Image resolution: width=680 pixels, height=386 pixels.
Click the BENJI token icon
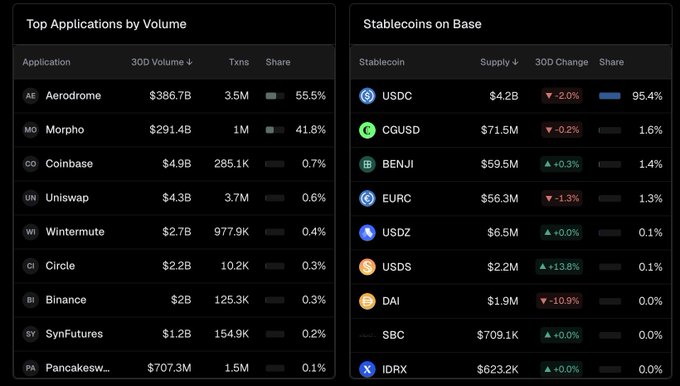[367, 164]
